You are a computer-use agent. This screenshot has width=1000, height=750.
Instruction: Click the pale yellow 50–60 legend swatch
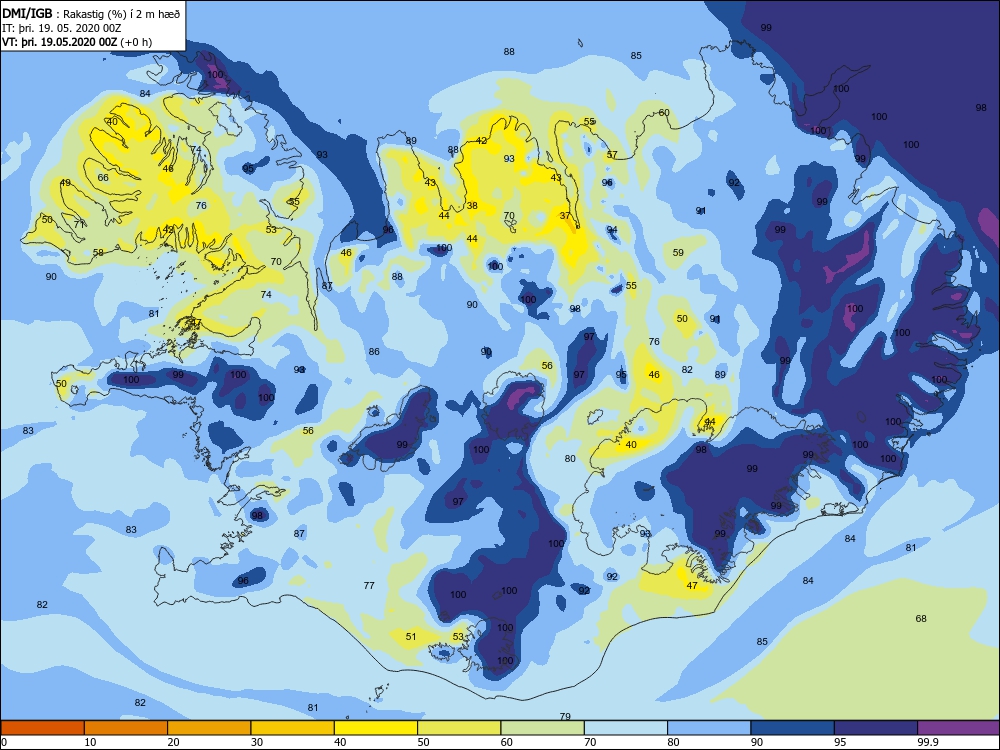459,728
